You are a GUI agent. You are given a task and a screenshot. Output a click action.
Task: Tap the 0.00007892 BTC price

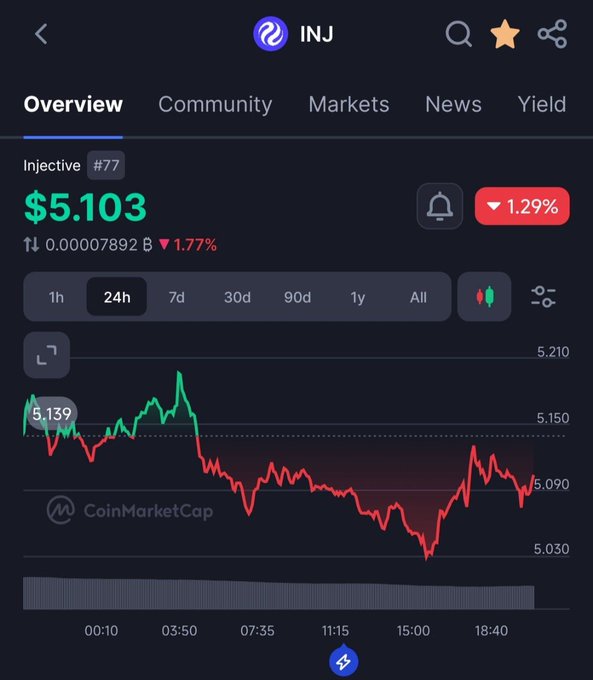coord(99,245)
